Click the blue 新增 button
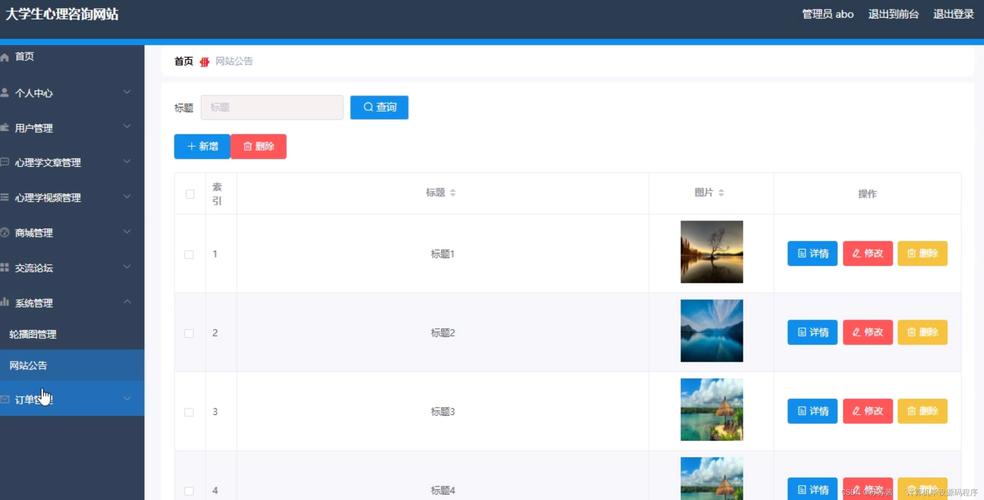984x500 pixels. (202, 146)
